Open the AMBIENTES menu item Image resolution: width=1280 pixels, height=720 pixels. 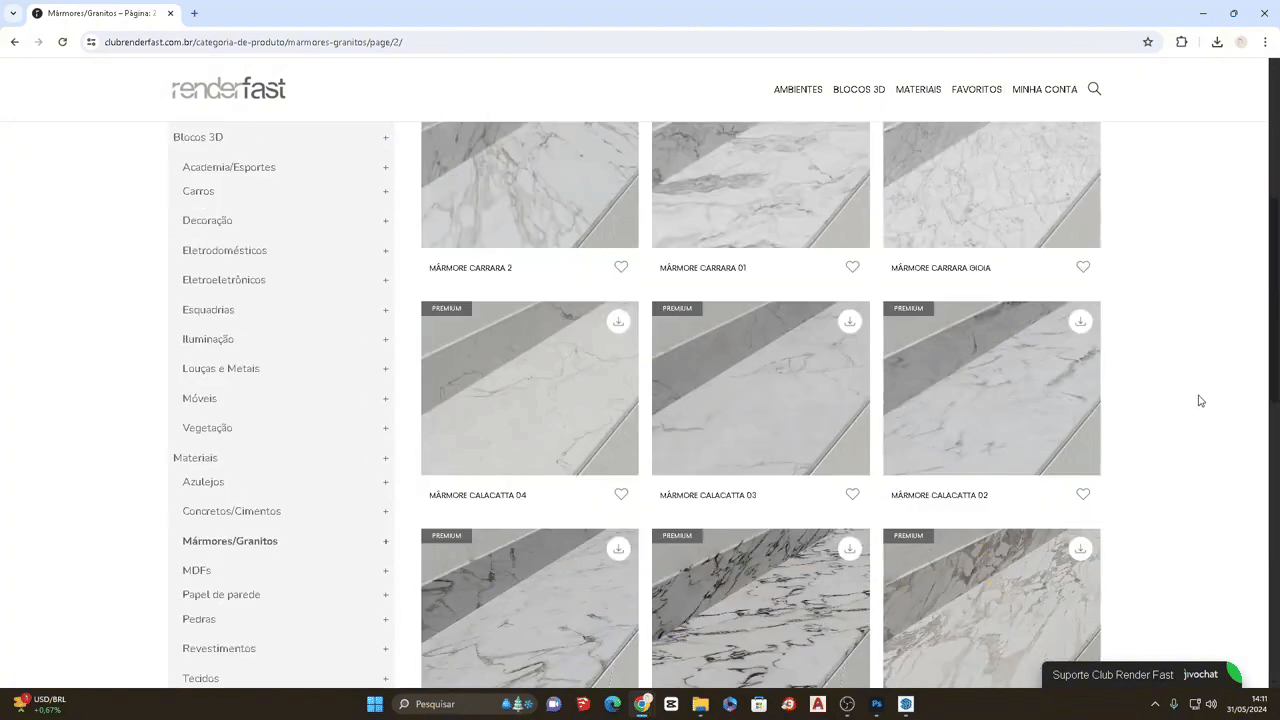point(797,90)
